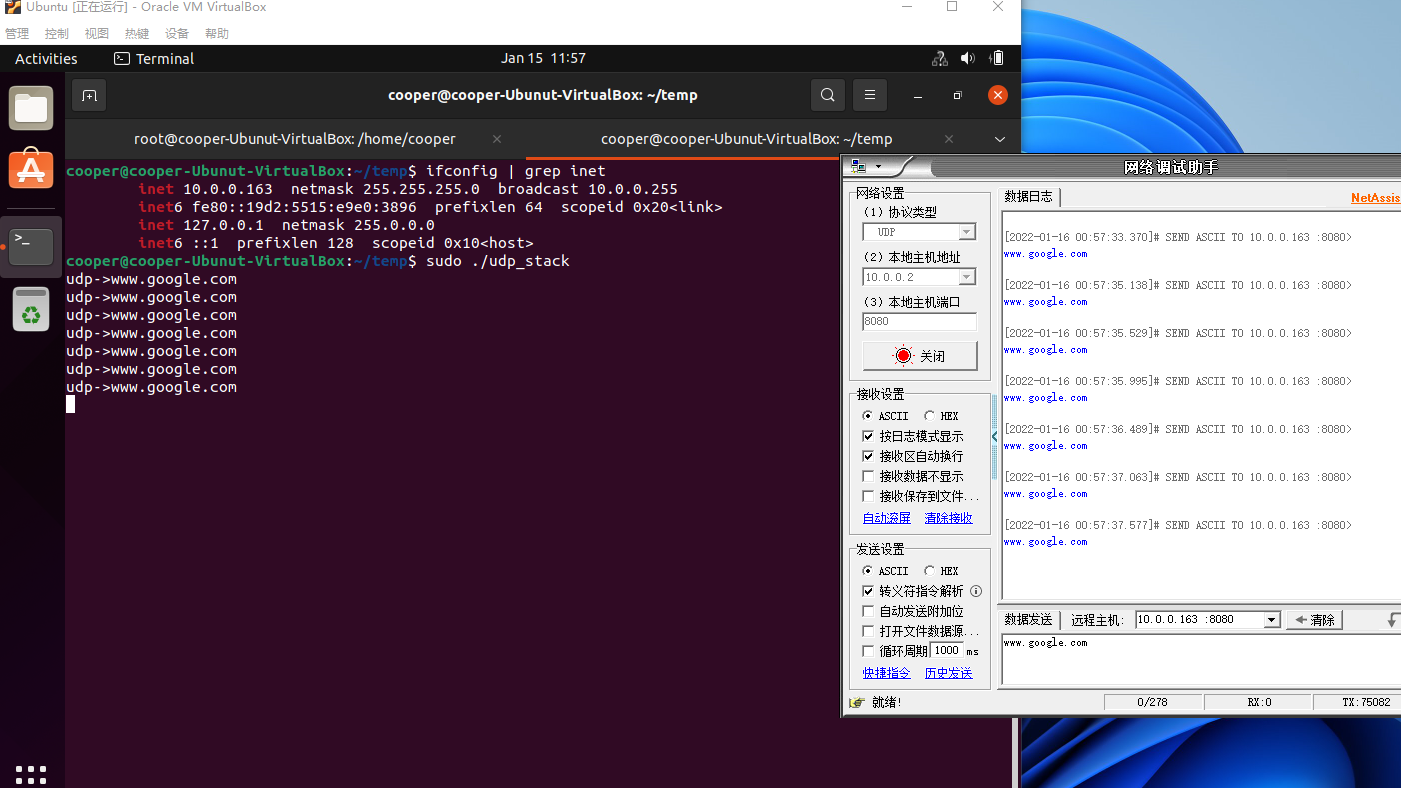Toggle 转义符指令解析 checkbox
Image resolution: width=1401 pixels, height=788 pixels.
pyautogui.click(x=868, y=591)
